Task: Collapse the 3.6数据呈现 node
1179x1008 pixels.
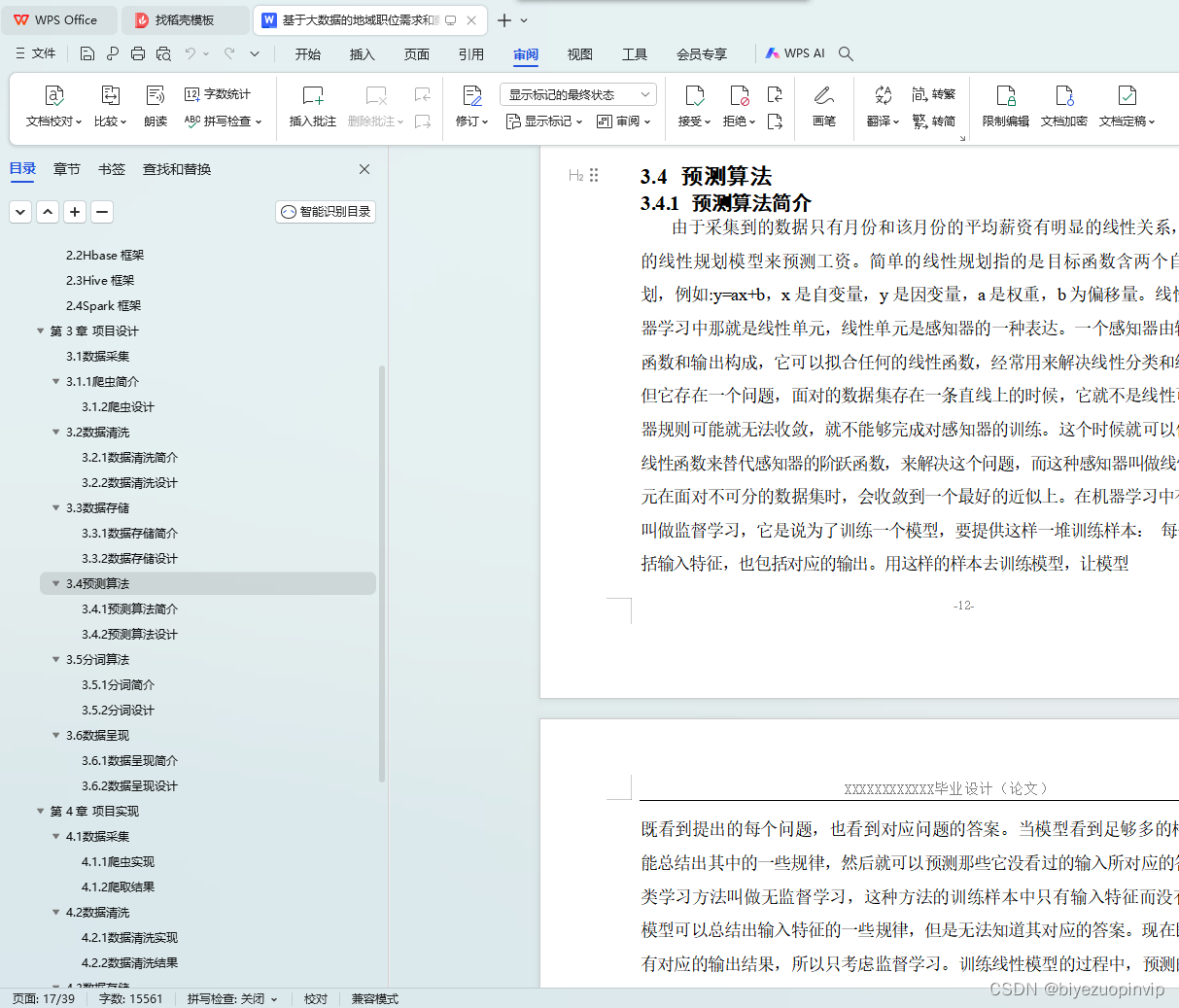Action: point(56,736)
